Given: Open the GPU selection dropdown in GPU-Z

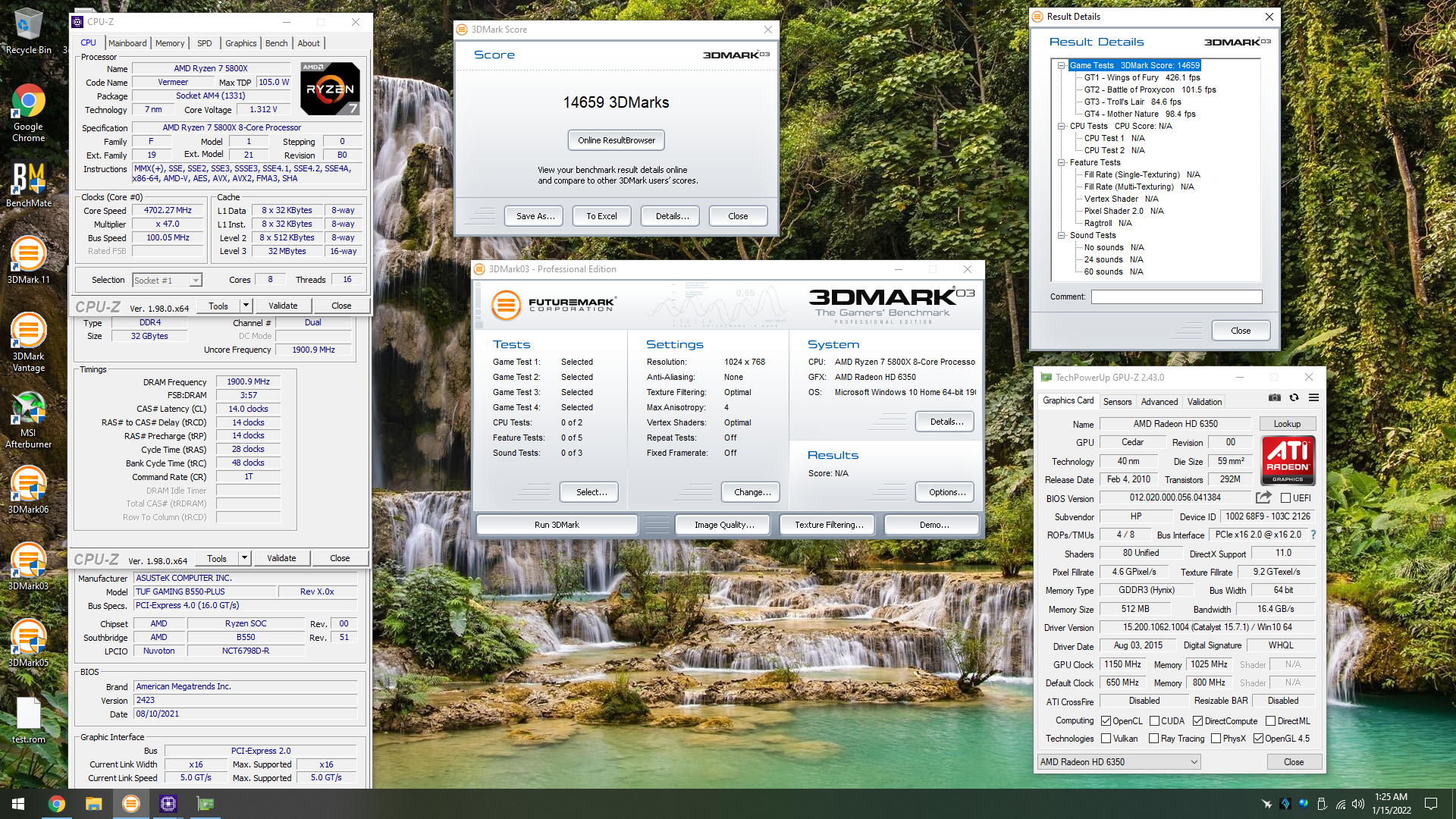Looking at the screenshot, I should point(1119,762).
